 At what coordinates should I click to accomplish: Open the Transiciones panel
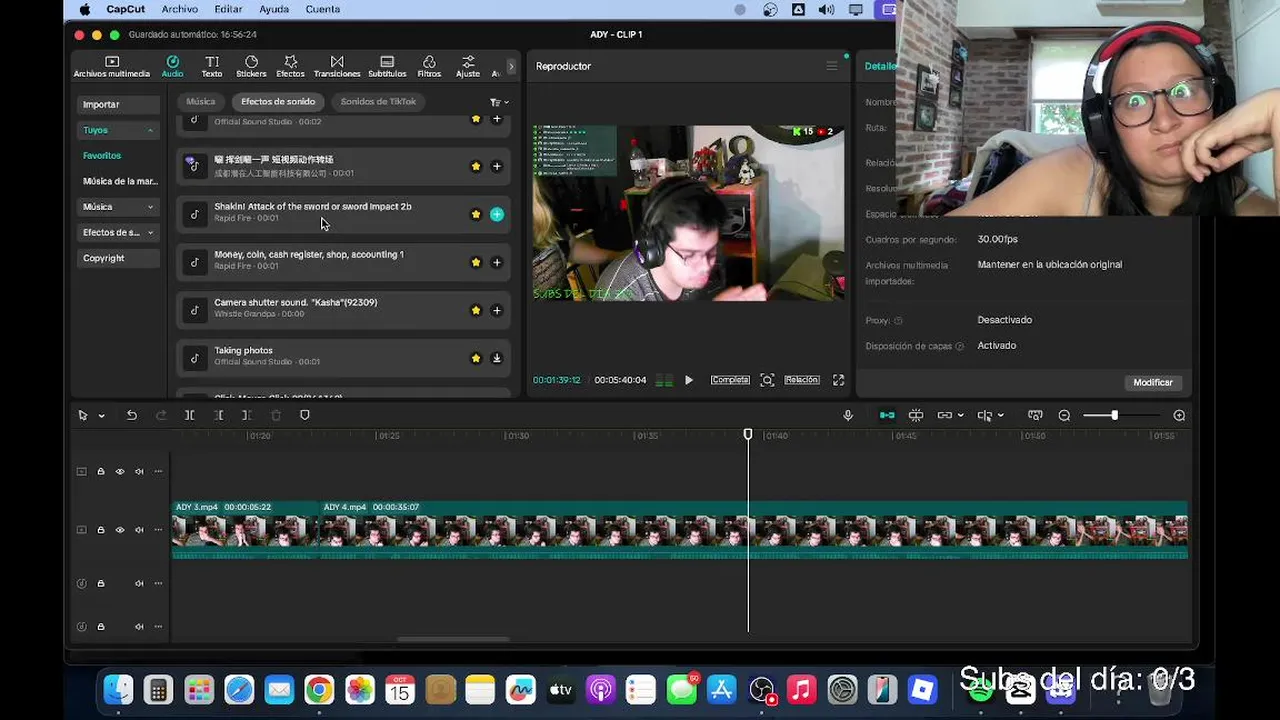click(337, 67)
